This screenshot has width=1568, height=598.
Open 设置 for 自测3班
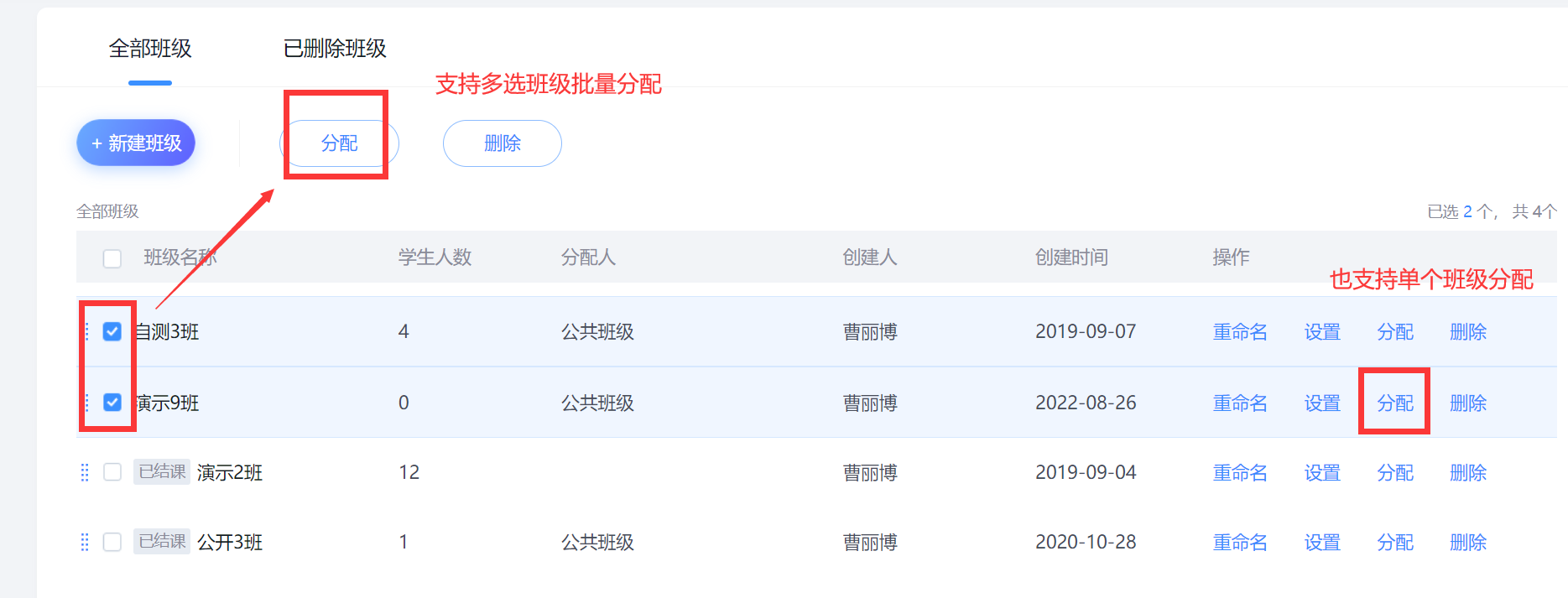1322,332
